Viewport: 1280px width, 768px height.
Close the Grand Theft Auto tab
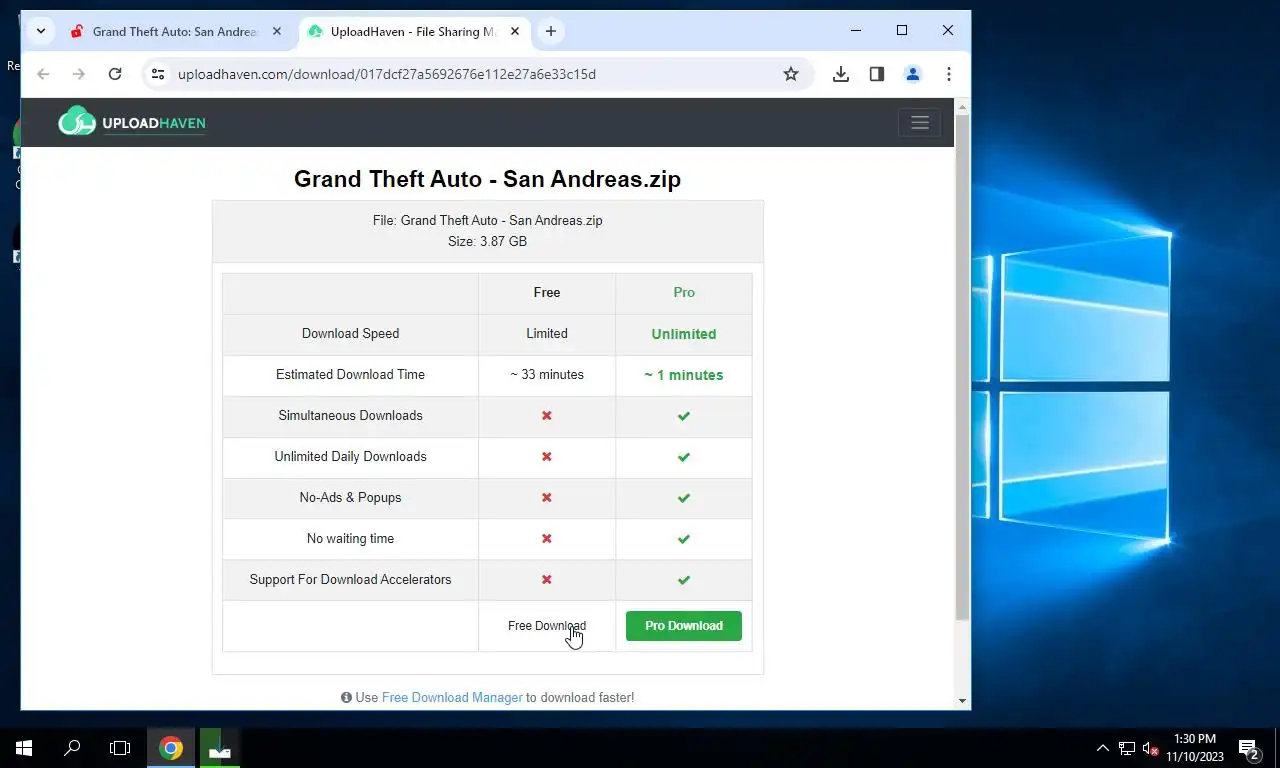(277, 31)
